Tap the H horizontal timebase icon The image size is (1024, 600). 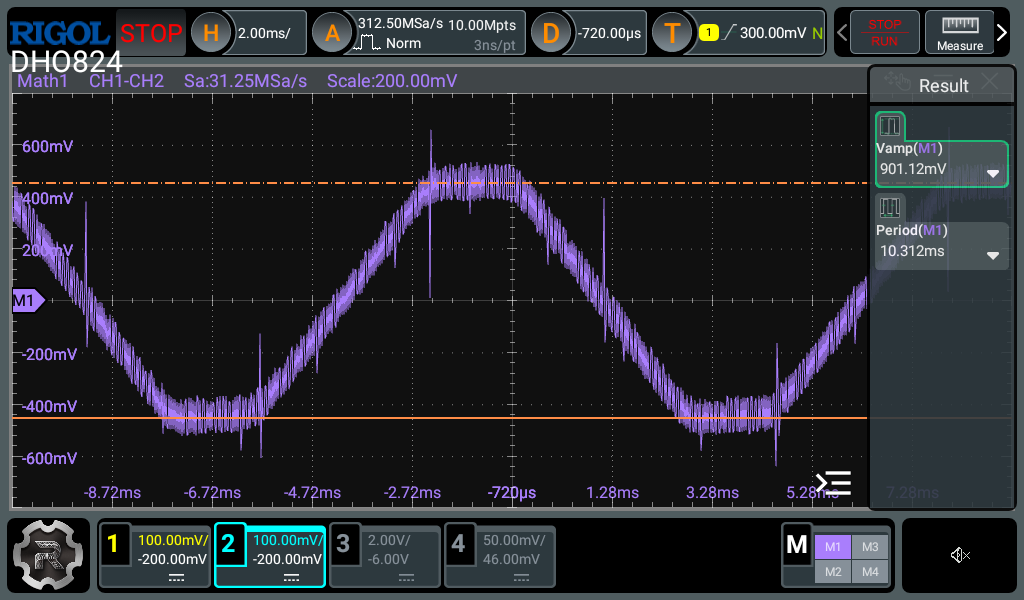pyautogui.click(x=210, y=33)
